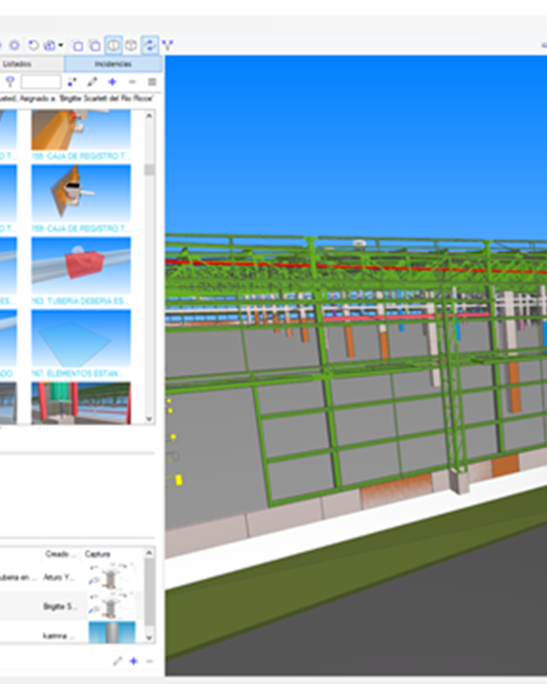Viewport: 547px width, 684px height.
Task: Click the blue add star icon in incidencias toolbar
Action: coord(113,82)
